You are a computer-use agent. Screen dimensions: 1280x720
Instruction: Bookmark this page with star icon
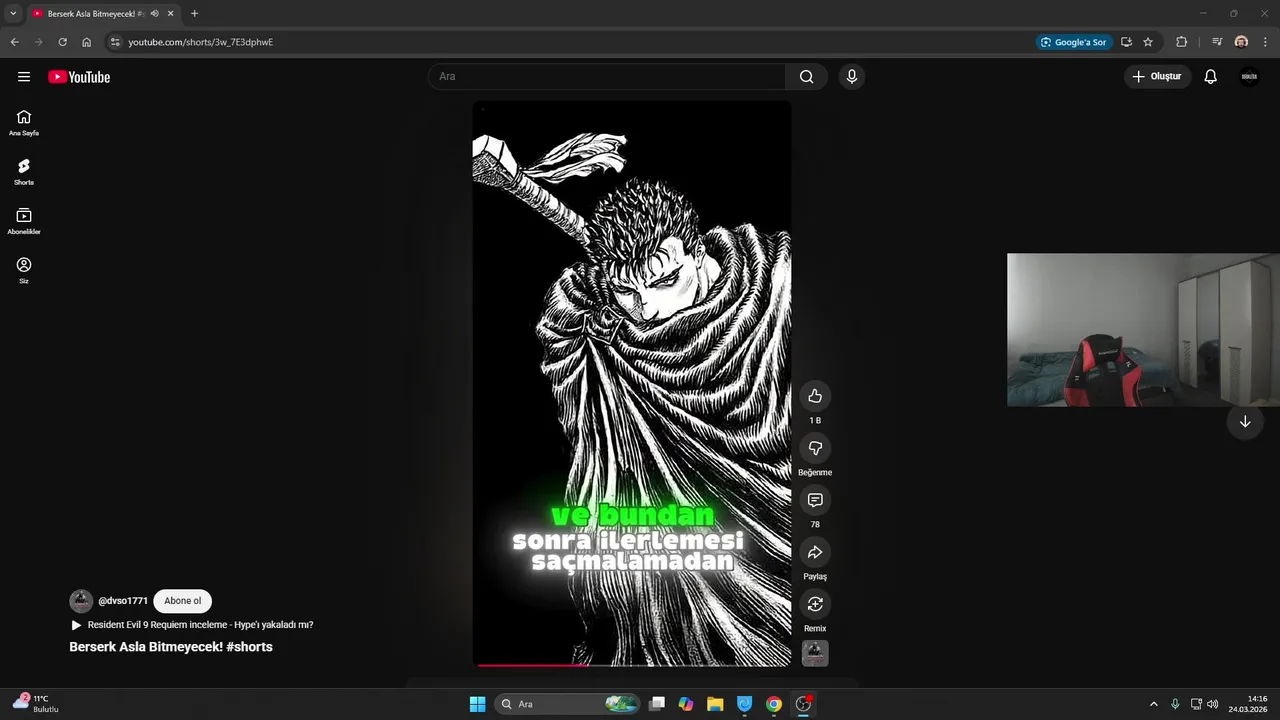tap(1148, 42)
